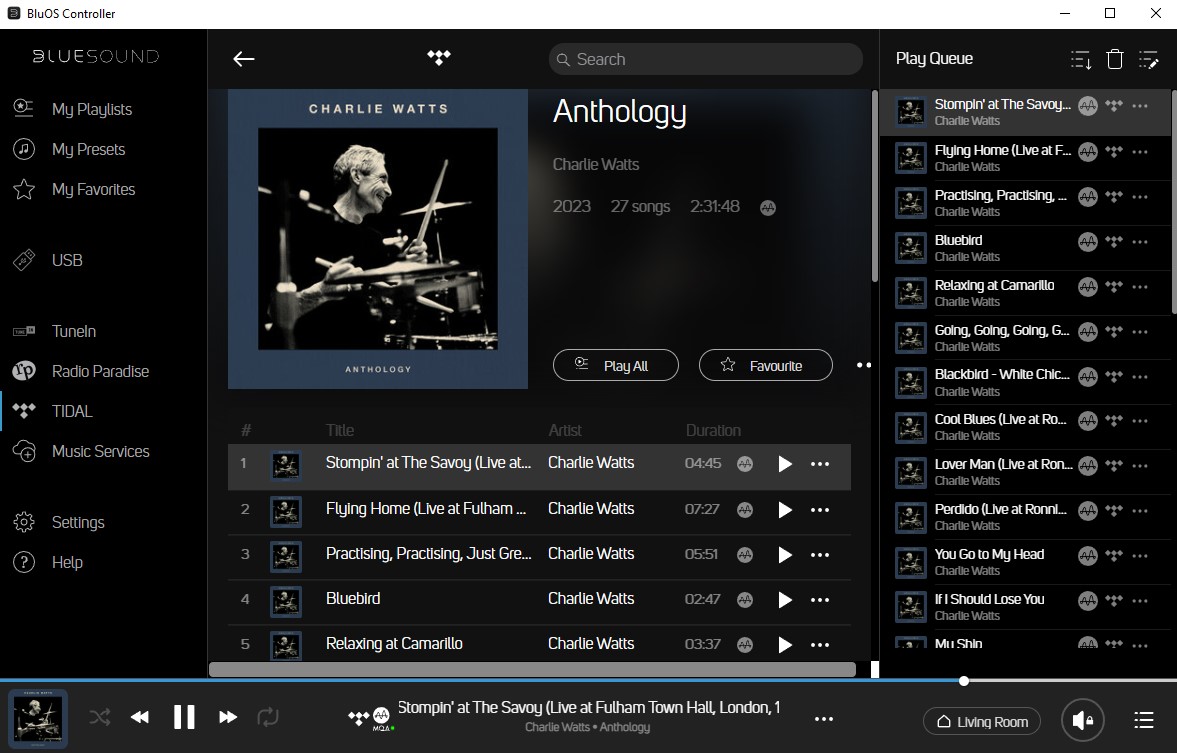Select Blackbird - White Chic... in queue
Screen dimensions: 1177x753
[1025, 382]
